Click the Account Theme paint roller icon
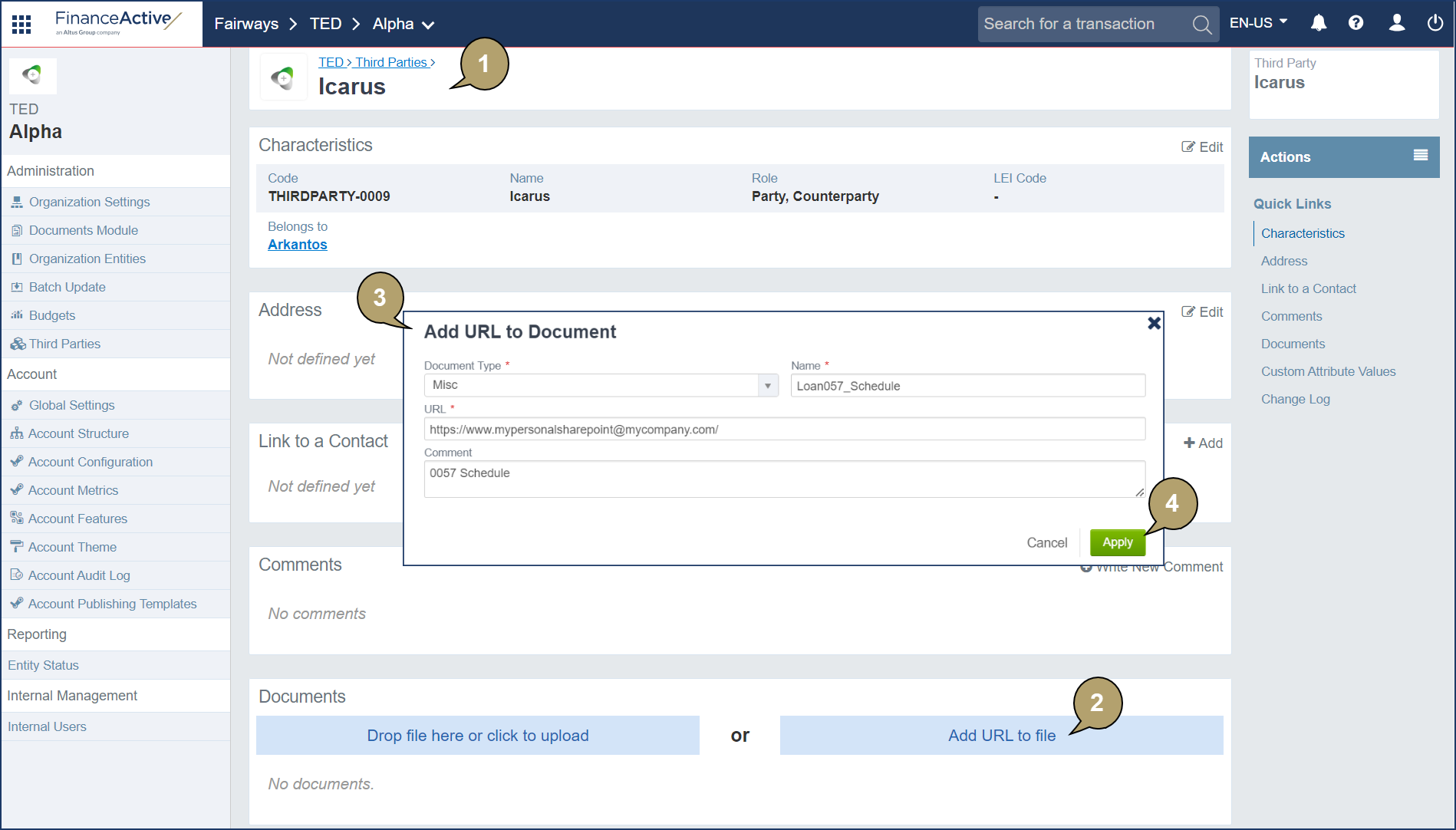This screenshot has height=830, width=1456. [17, 547]
